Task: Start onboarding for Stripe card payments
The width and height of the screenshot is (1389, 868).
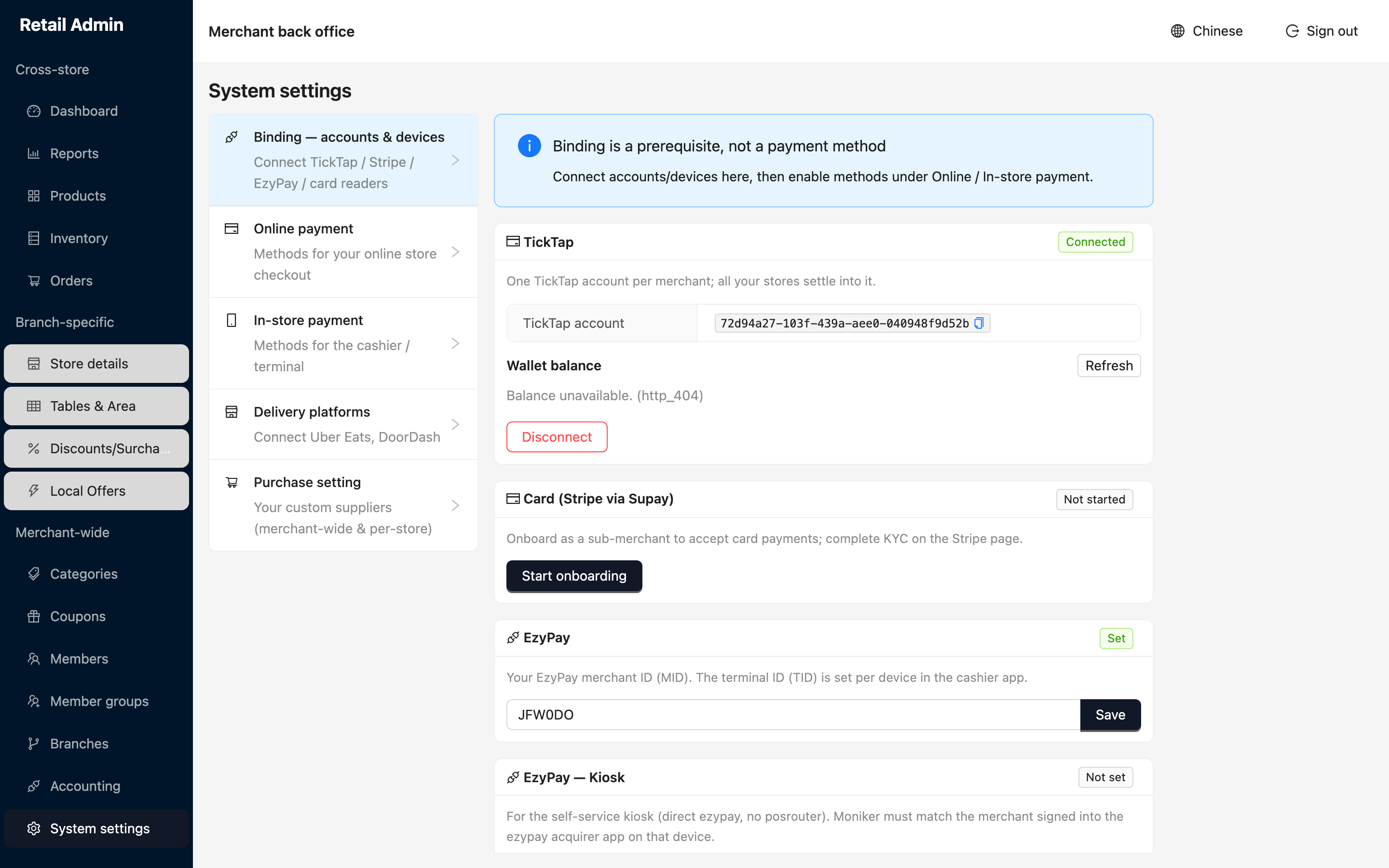Action: click(574, 576)
